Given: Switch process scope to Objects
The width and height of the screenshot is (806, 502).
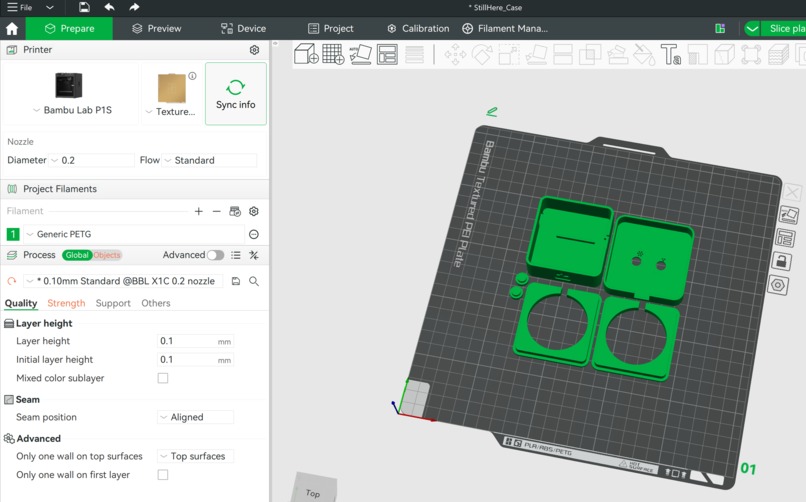Looking at the screenshot, I should 107,255.
